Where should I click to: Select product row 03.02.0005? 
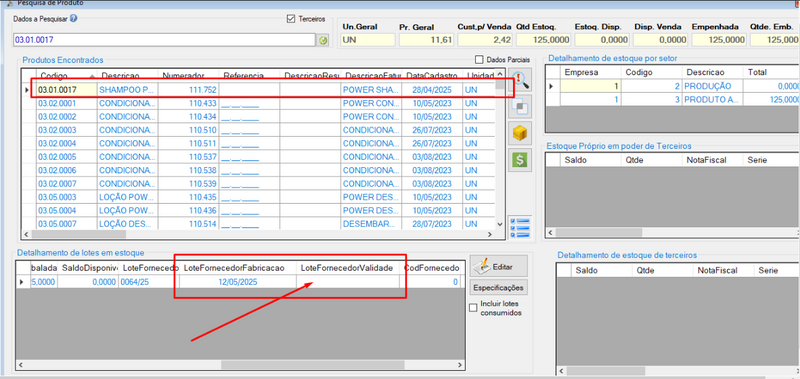click(x=258, y=157)
